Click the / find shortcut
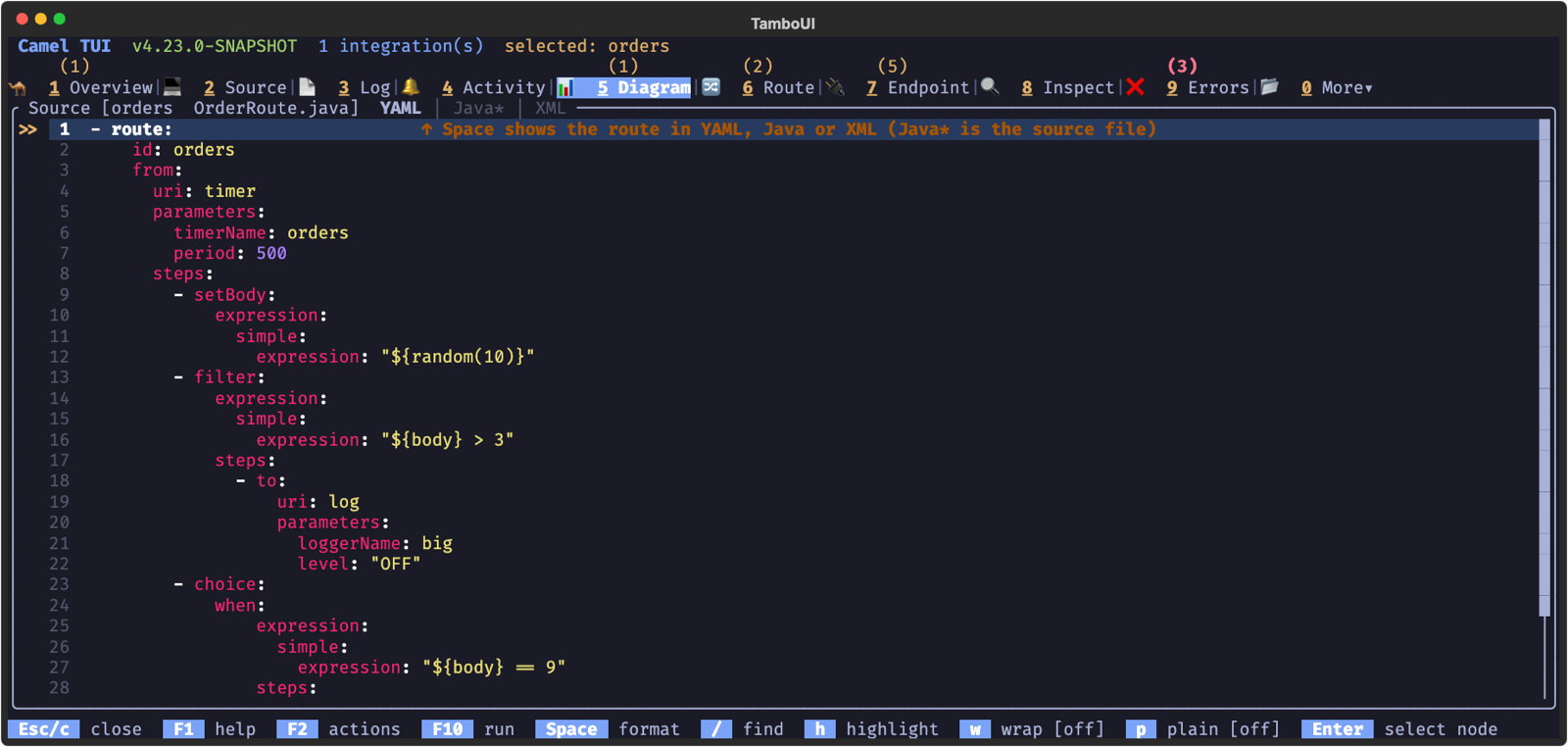 tap(742, 728)
